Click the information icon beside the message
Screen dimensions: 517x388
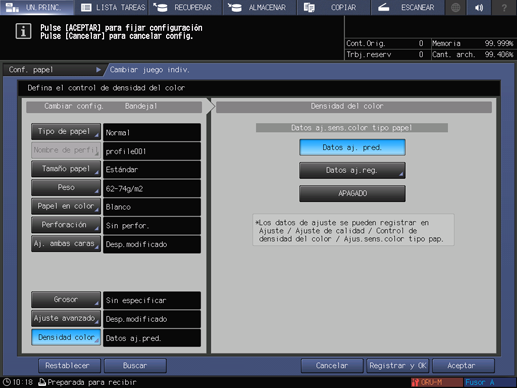point(23,31)
